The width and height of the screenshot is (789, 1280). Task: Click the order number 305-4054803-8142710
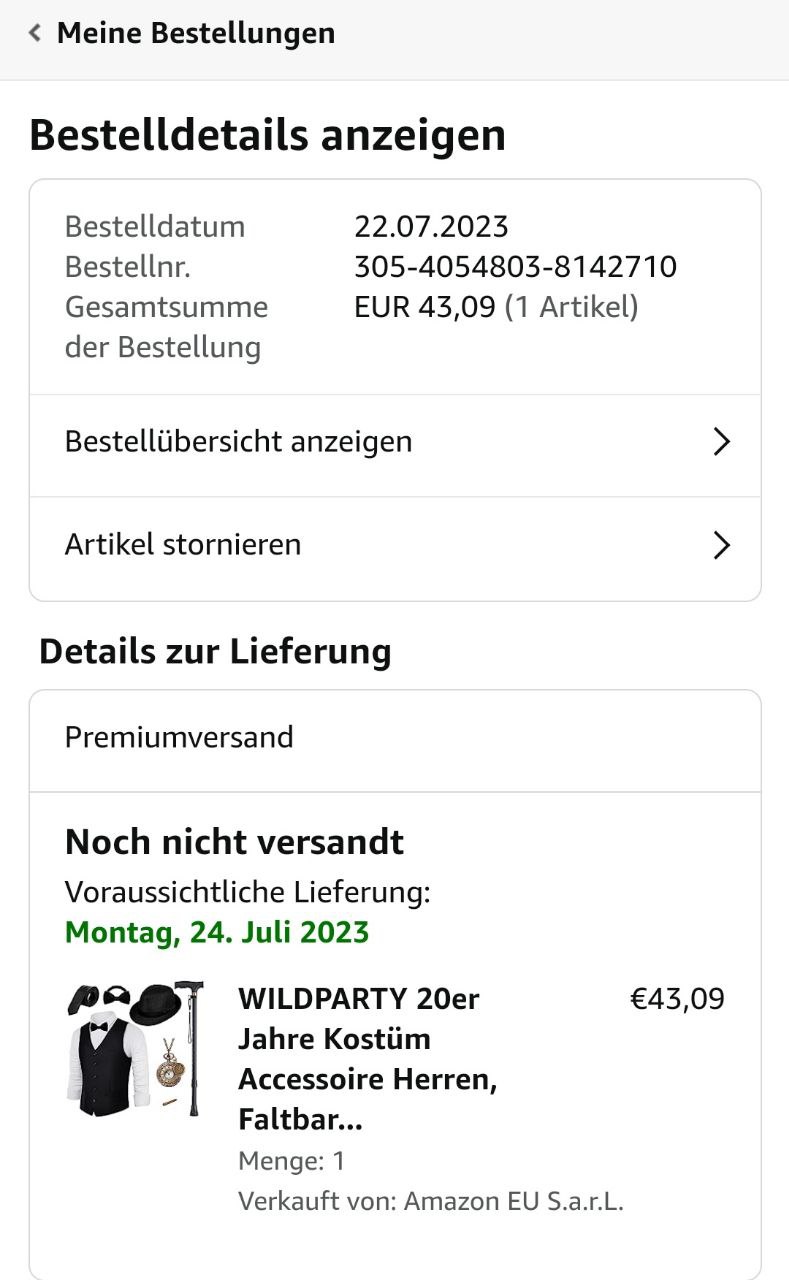tap(515, 267)
